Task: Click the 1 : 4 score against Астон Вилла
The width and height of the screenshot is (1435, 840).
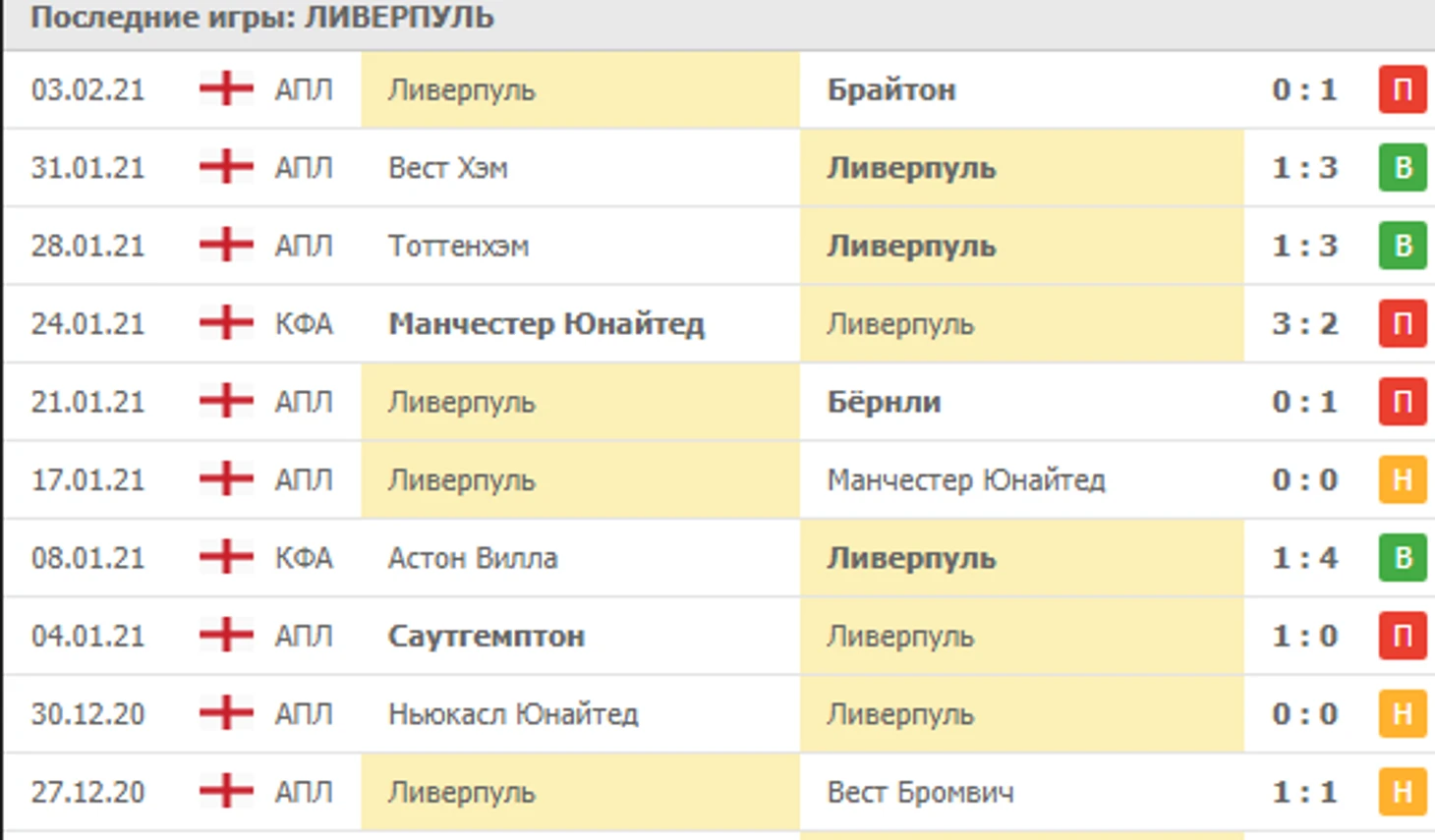Action: [1304, 557]
